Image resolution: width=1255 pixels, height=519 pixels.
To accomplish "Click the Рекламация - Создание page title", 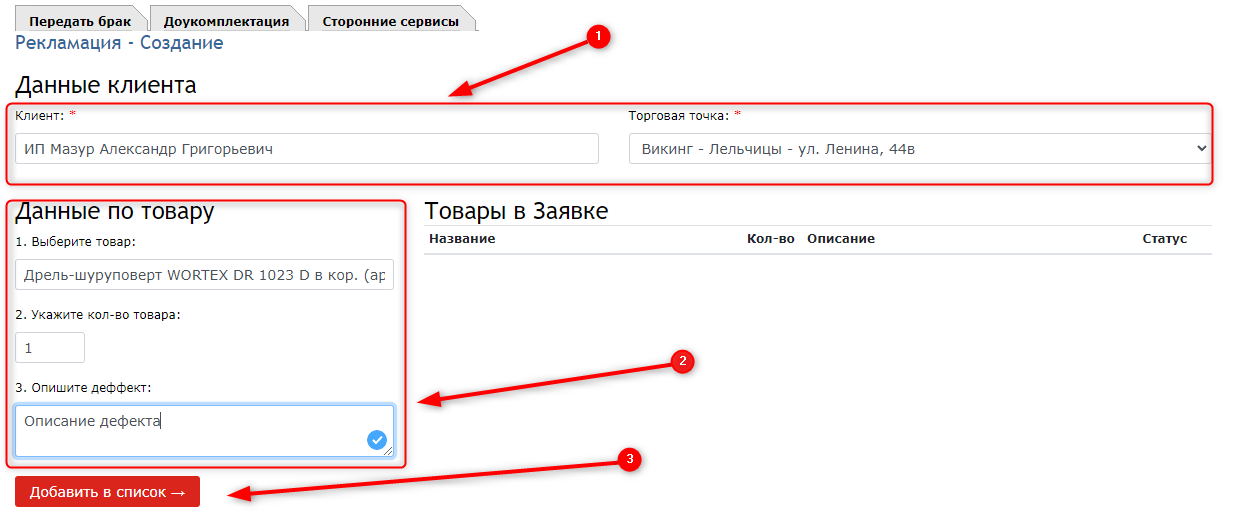I will coord(119,43).
